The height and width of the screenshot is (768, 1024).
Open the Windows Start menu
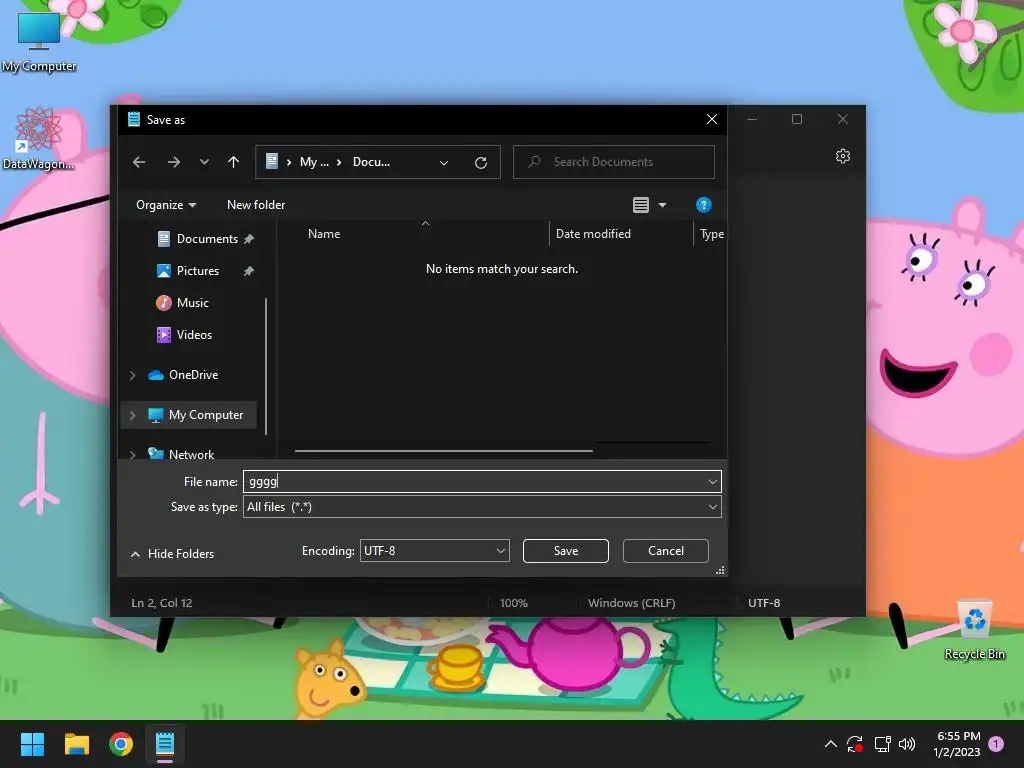32,744
